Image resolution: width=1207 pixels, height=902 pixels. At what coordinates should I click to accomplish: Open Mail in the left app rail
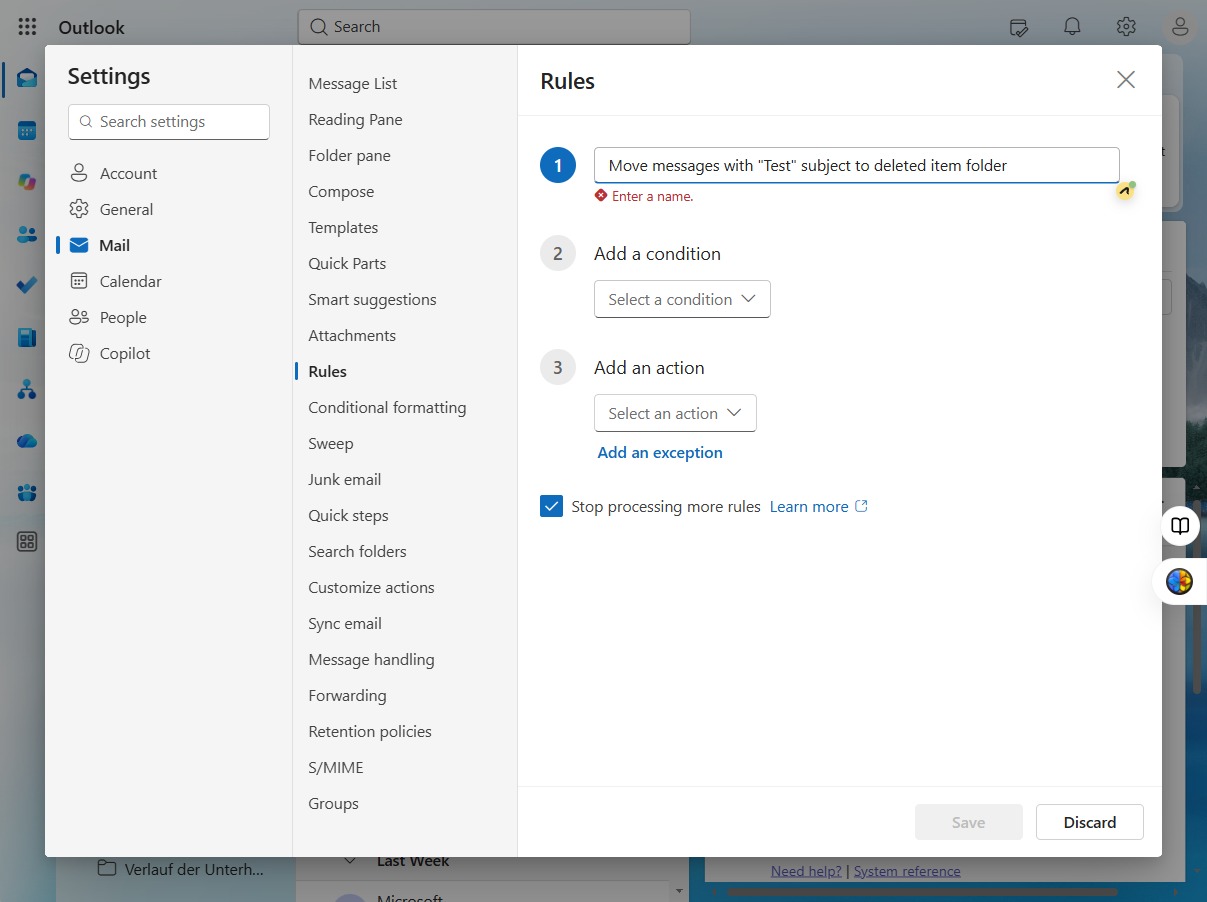27,78
